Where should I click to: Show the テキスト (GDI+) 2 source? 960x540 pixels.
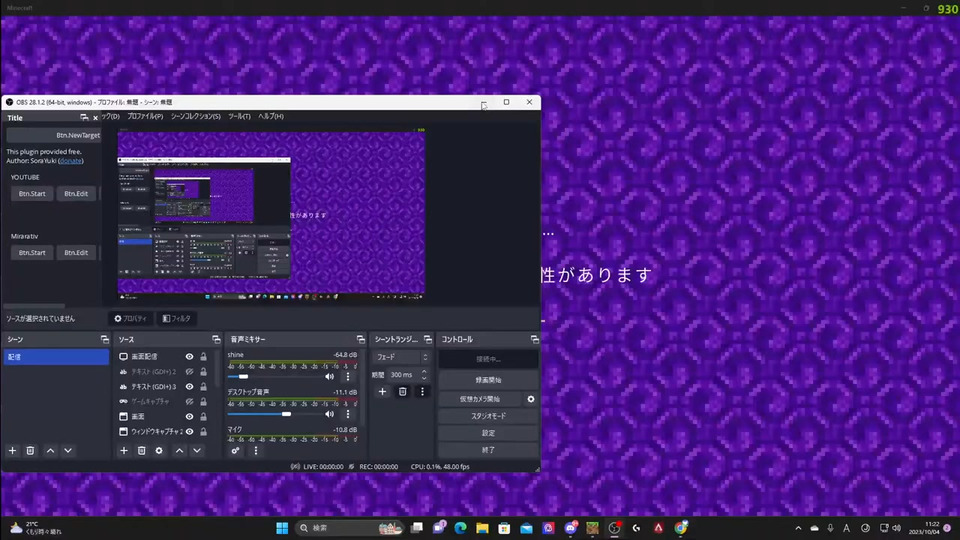189,372
